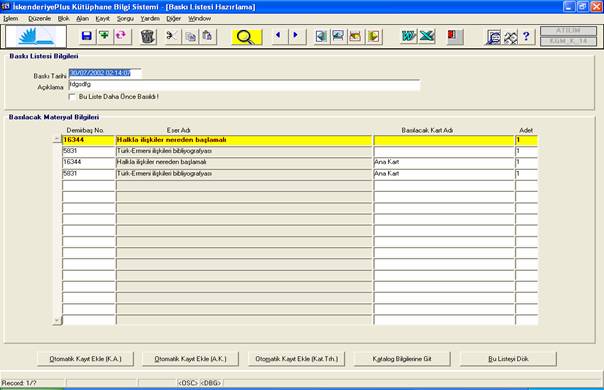Click empty Basılacak Kart Adı of highlighted row
This screenshot has width=604, height=390.
(x=444, y=140)
